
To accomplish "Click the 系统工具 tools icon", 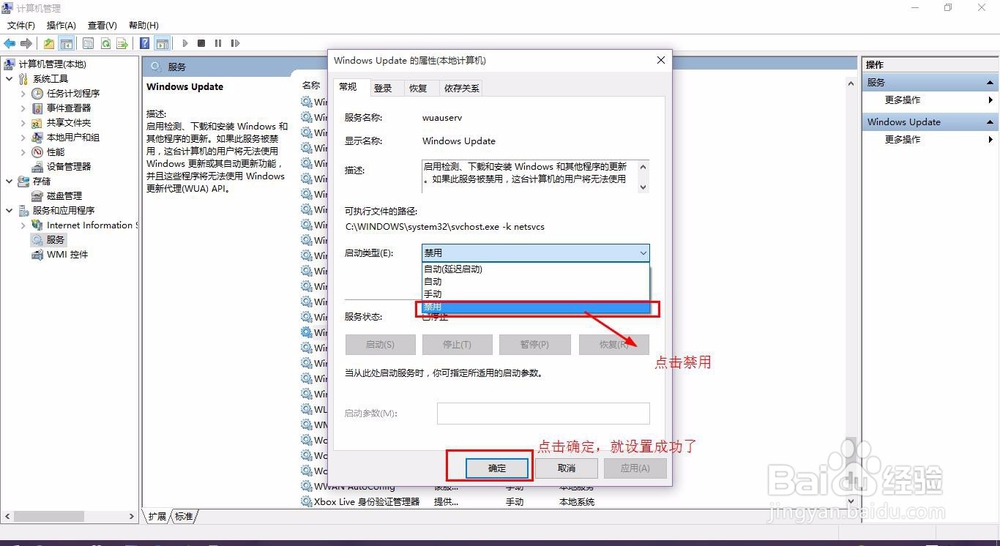I will (24, 78).
